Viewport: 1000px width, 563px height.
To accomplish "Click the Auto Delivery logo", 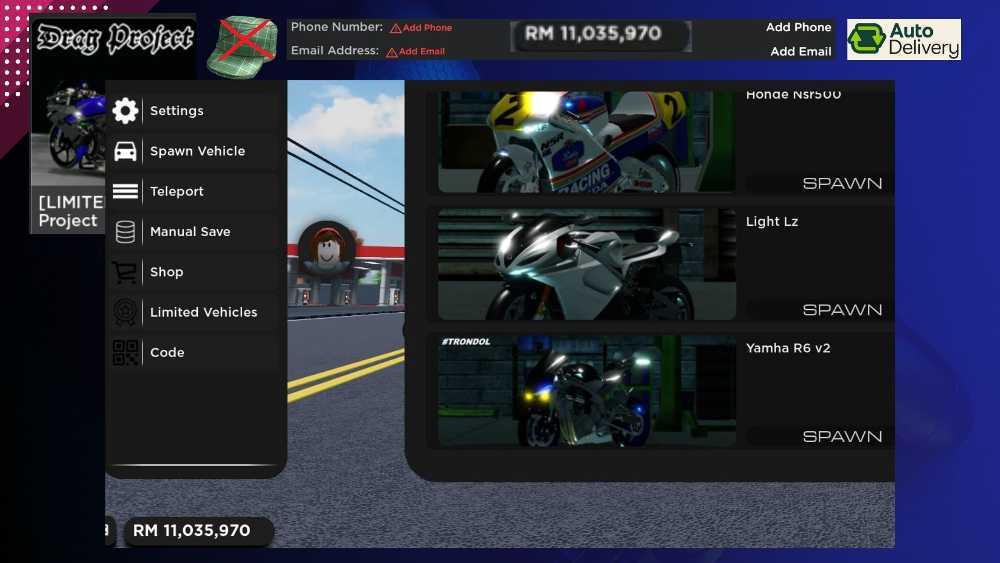I will (x=904, y=40).
